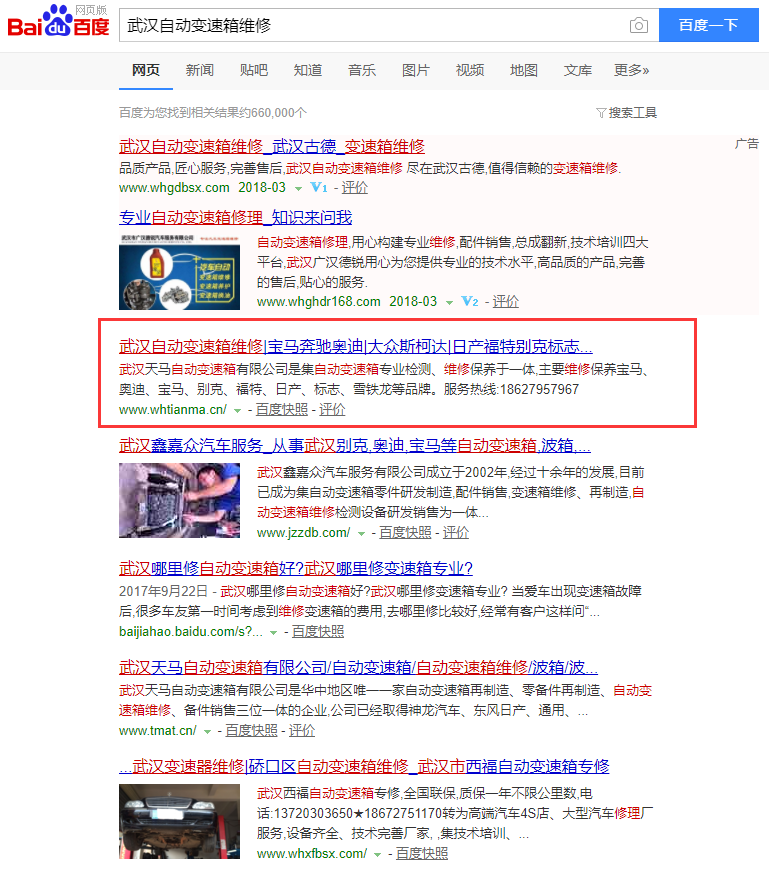The image size is (769, 874).
Task: Open the 武汉哪里修自动变速箱好 result link
Action: pos(295,568)
